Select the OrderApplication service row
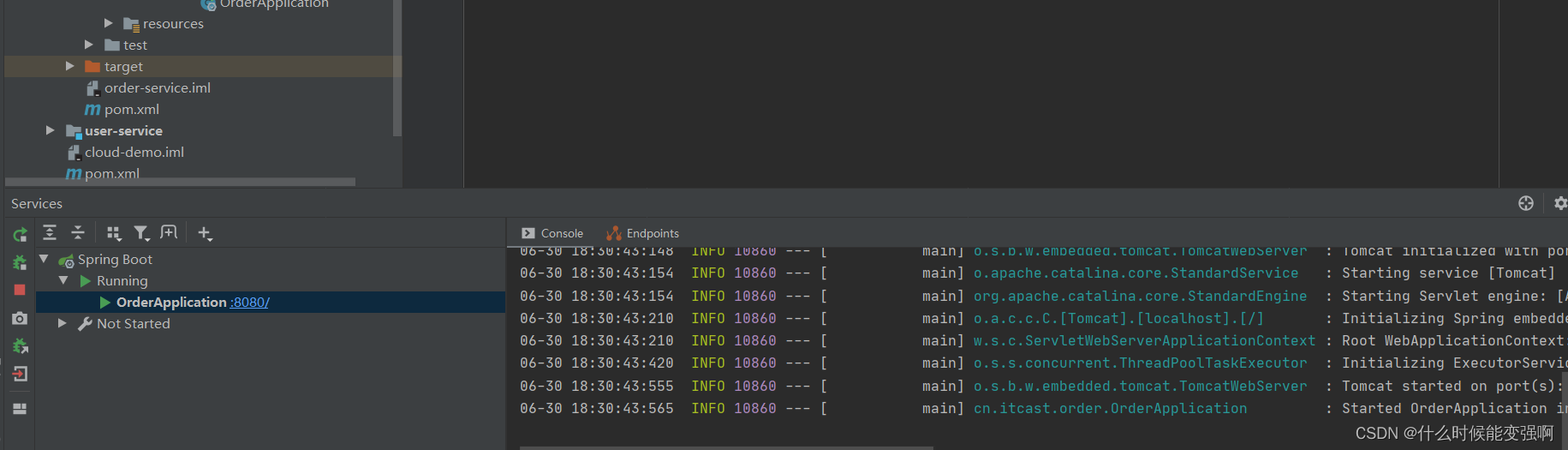 tap(271, 302)
